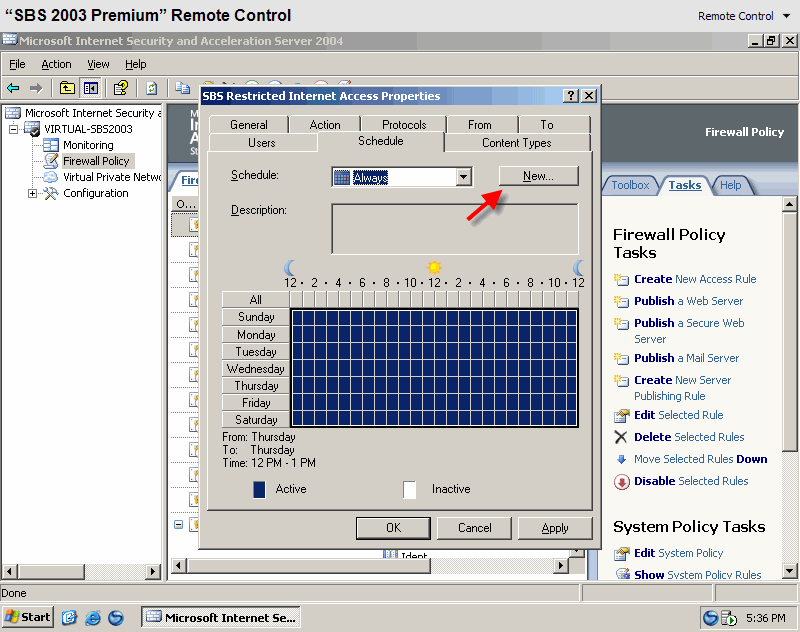Click the Apply button
Screen dimensions: 800x632
pos(555,528)
